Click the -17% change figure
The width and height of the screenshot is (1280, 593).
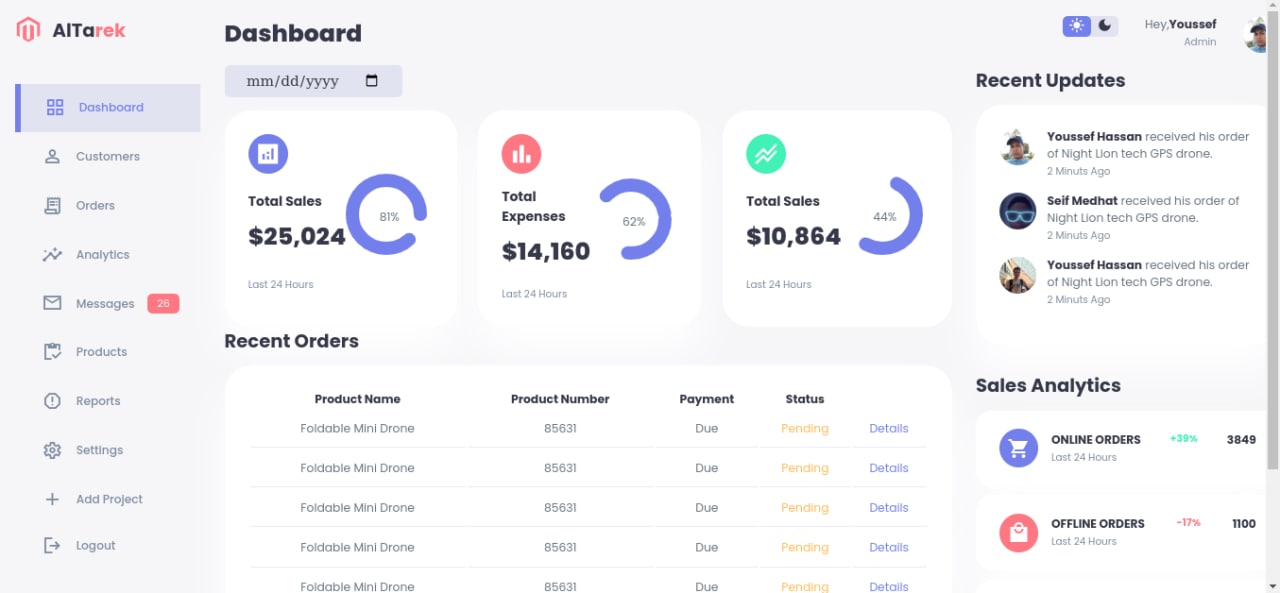coord(1188,523)
